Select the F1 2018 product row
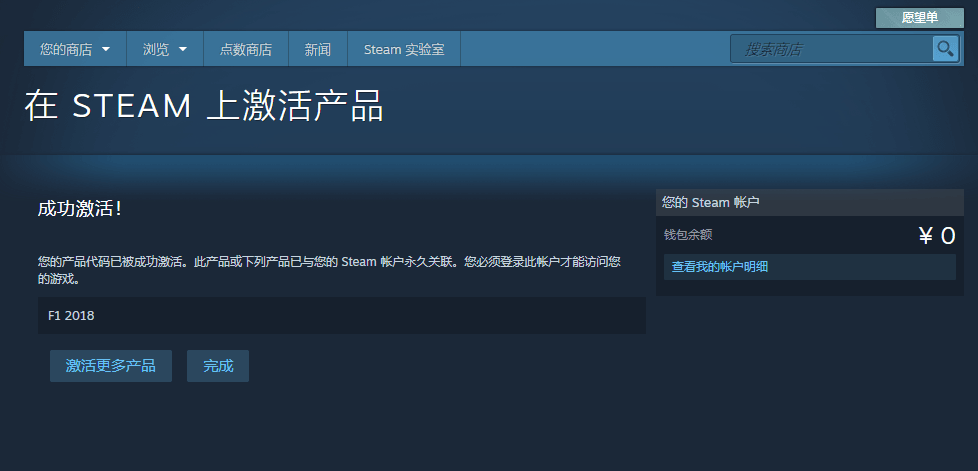The width and height of the screenshot is (978, 471). pos(341,316)
